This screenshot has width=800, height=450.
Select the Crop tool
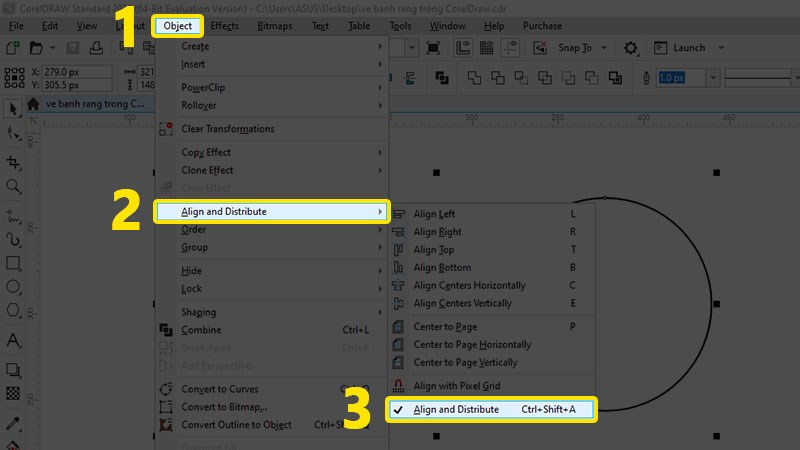click(13, 162)
